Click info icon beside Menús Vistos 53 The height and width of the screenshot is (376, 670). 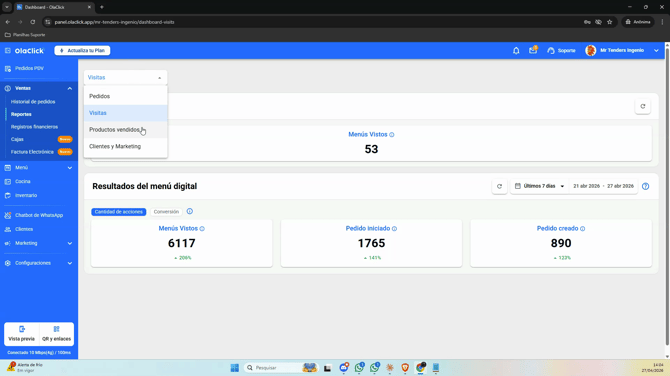click(x=392, y=135)
